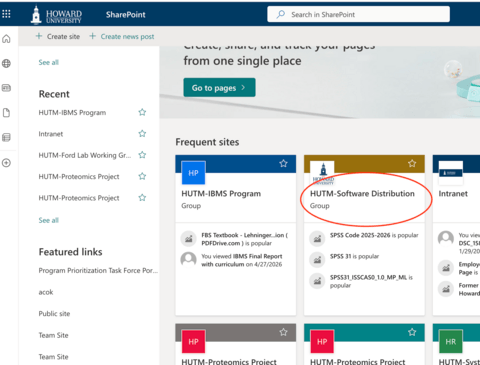Star the HUTM-IBMS Program frequent site card
The width and height of the screenshot is (480, 365).
pyautogui.click(x=283, y=163)
